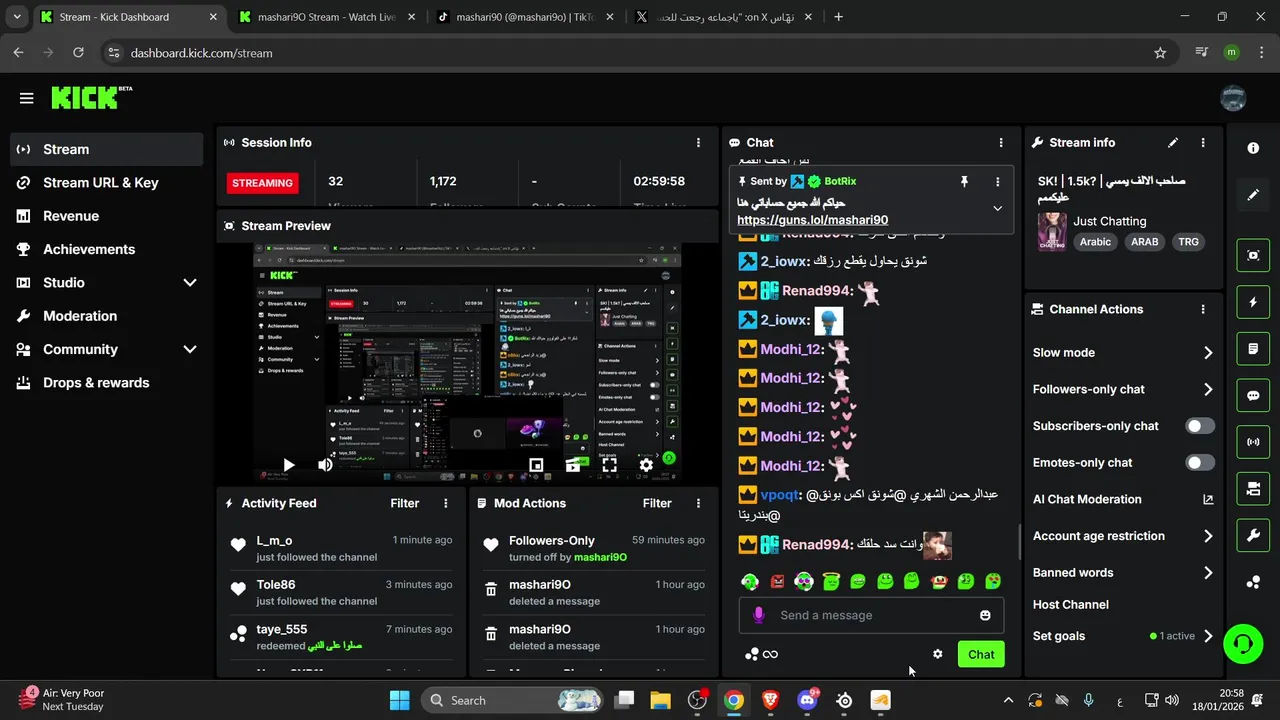This screenshot has height=720, width=1280.
Task: Click channel points infinity balance below chat
Action: click(x=761, y=654)
